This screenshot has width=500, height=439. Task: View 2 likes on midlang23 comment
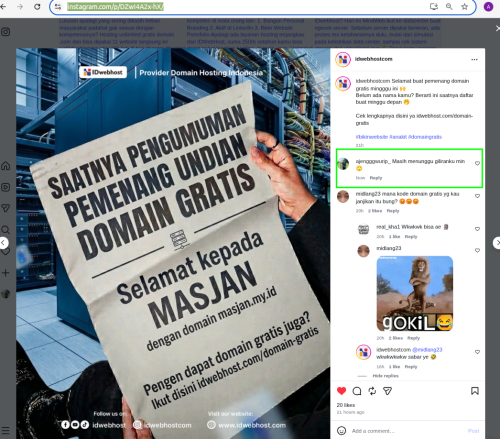click(375, 211)
